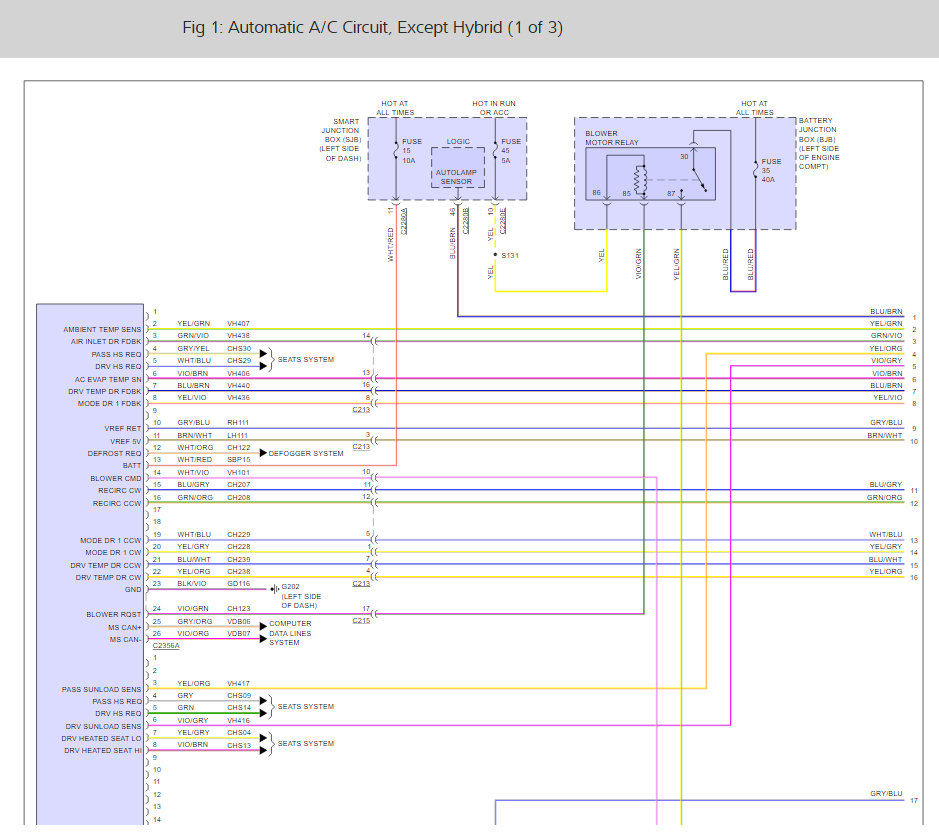Click relay terminal number 86

(x=596, y=192)
